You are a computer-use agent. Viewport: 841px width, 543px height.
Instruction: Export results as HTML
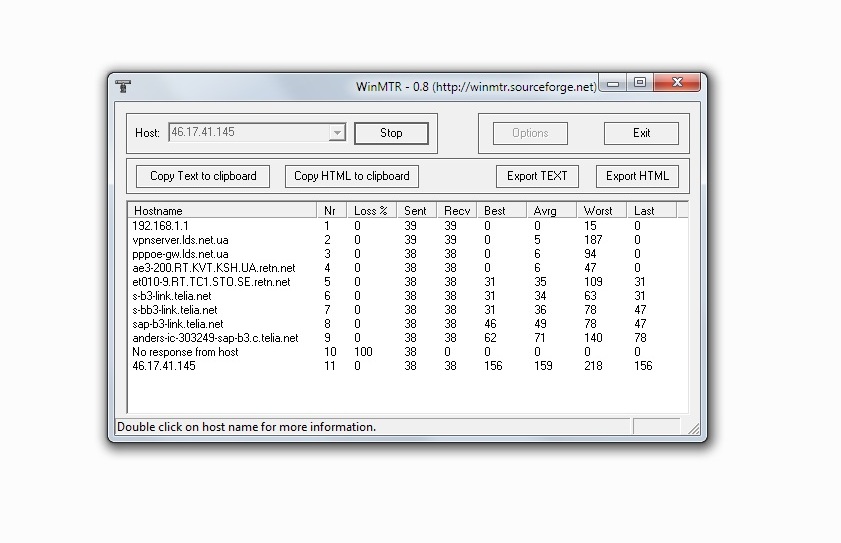(x=637, y=176)
